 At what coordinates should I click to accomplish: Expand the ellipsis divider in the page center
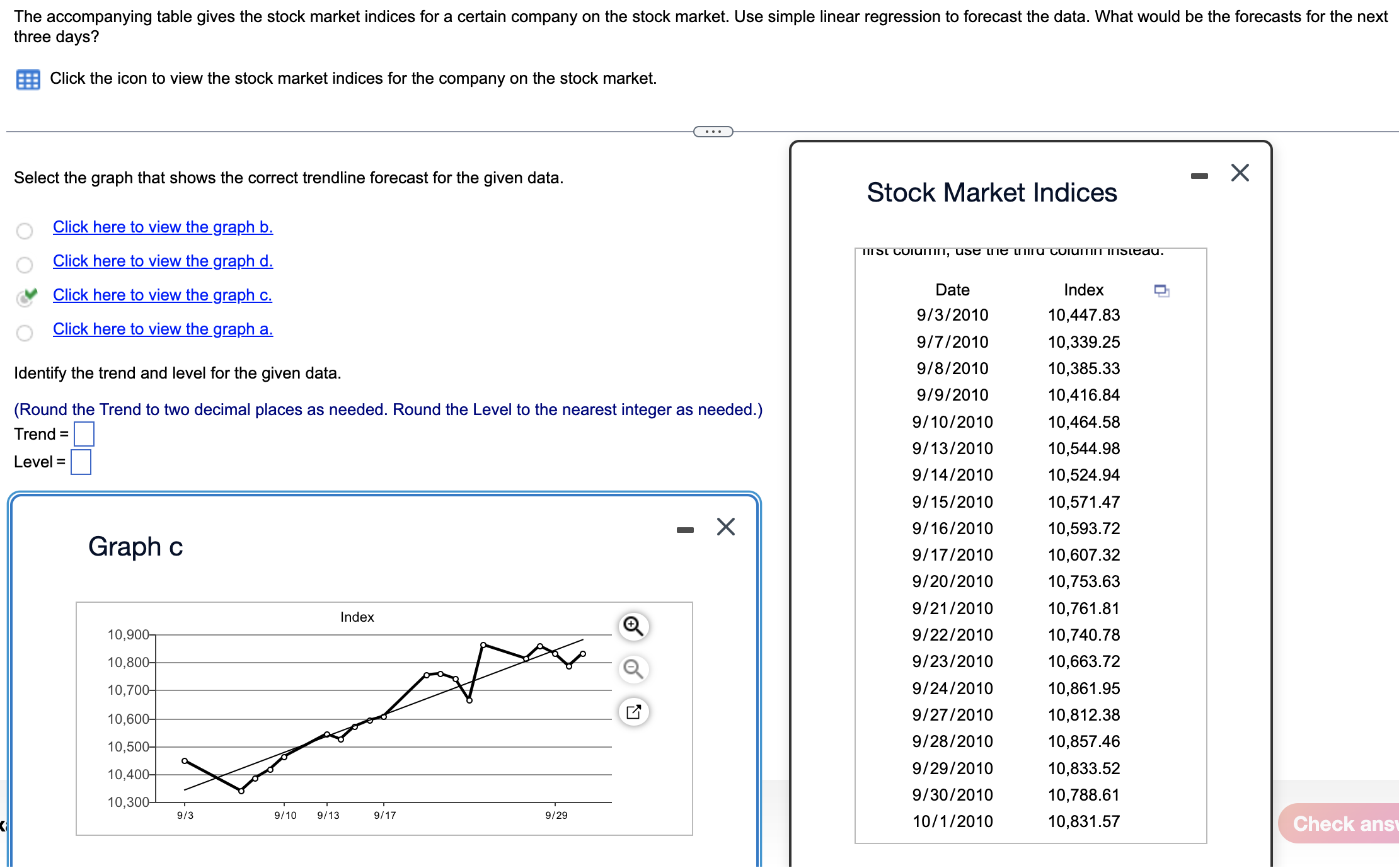[x=713, y=131]
